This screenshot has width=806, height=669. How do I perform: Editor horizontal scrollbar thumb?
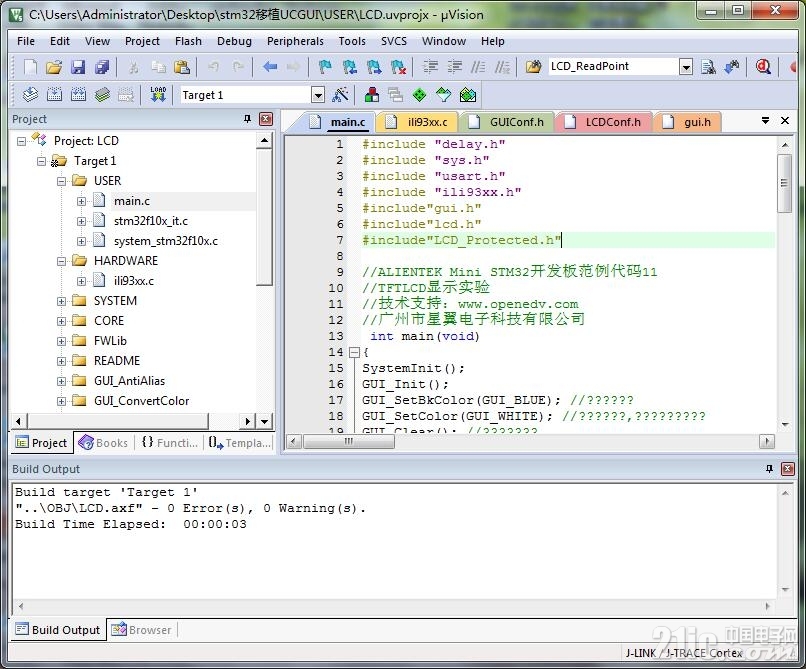pyautogui.click(x=349, y=442)
